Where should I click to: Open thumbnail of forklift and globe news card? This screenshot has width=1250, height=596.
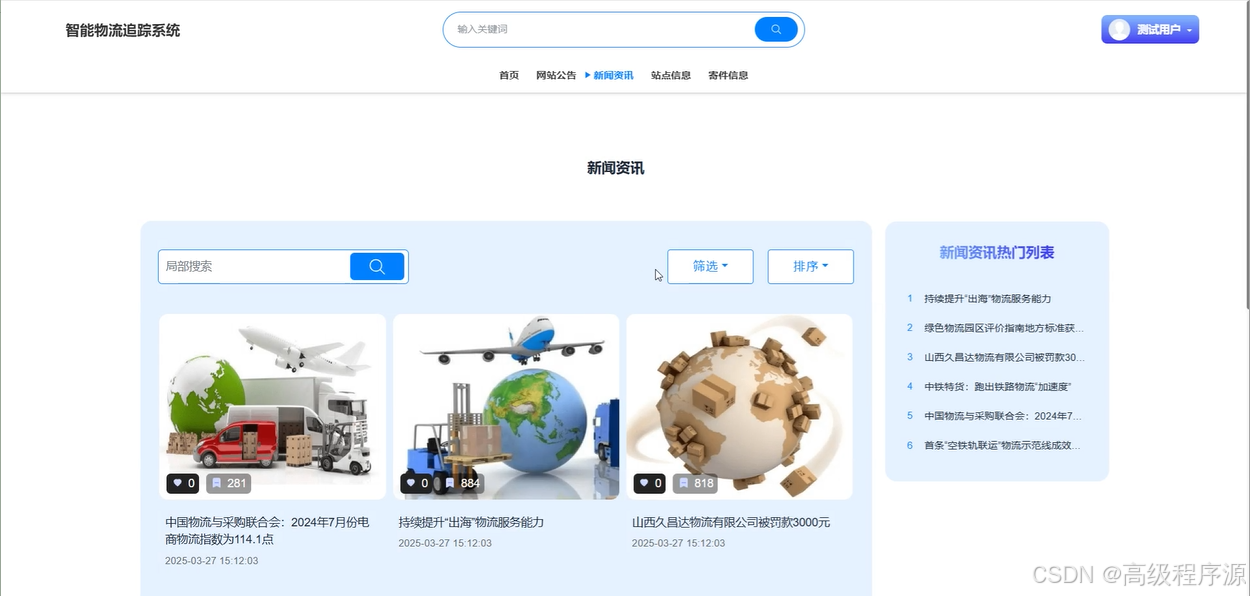pos(506,406)
